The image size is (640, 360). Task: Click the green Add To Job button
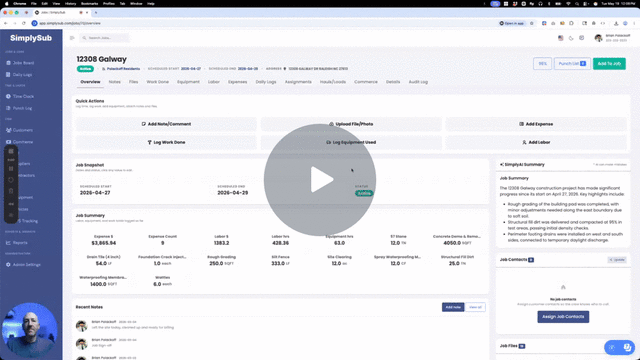(609, 64)
